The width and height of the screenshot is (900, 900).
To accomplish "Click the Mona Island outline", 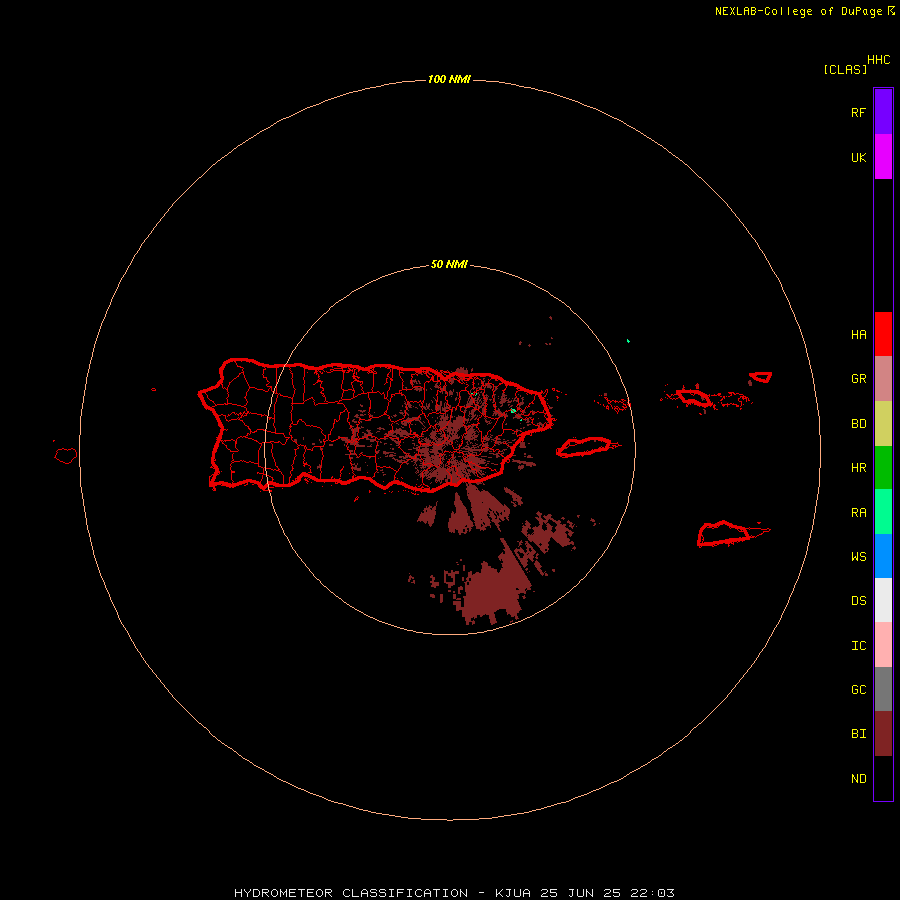I will [66, 456].
